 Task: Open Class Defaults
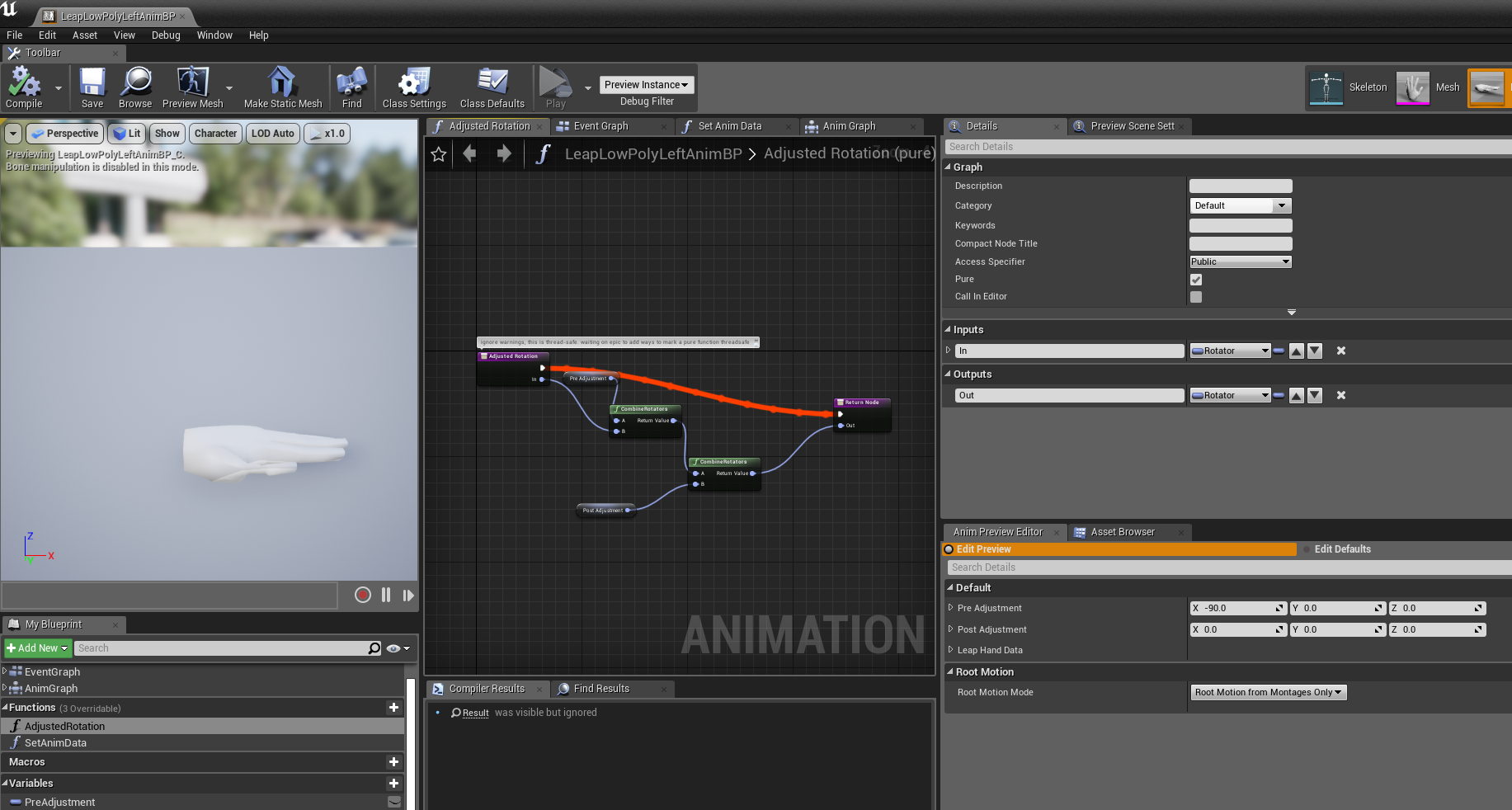pos(492,87)
